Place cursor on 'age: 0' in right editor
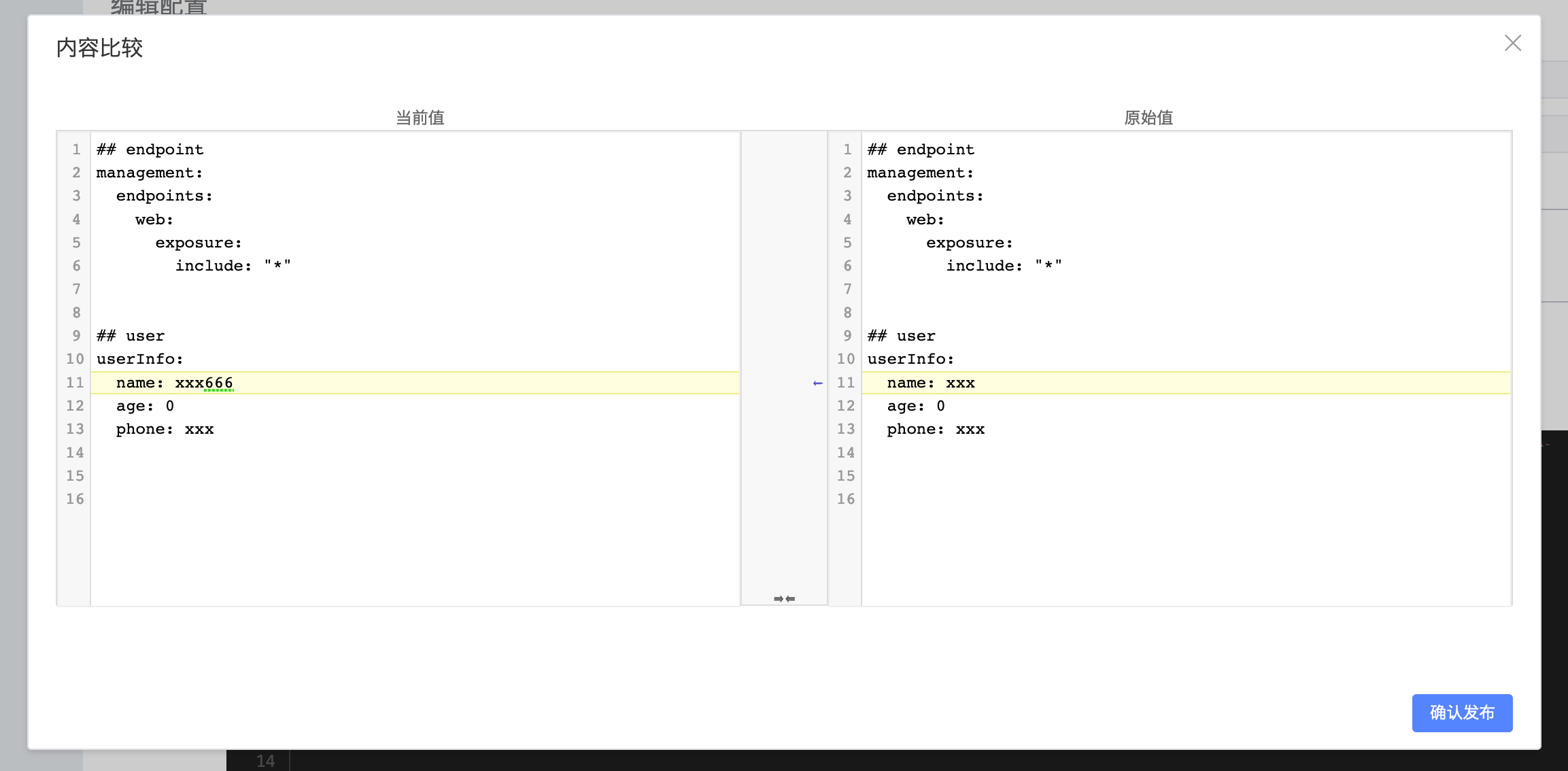The height and width of the screenshot is (771, 1568). click(915, 407)
